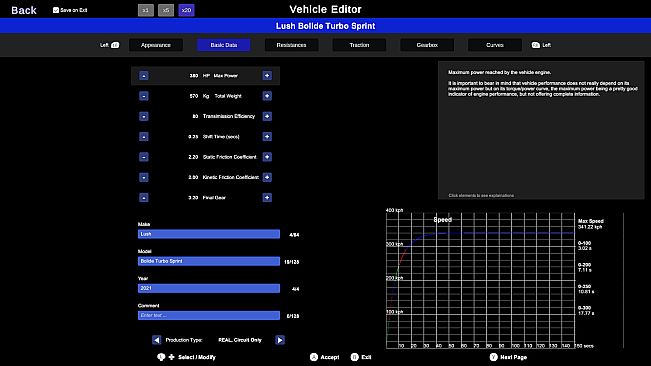
Task: Set step multiplier to x1
Action: [146, 10]
